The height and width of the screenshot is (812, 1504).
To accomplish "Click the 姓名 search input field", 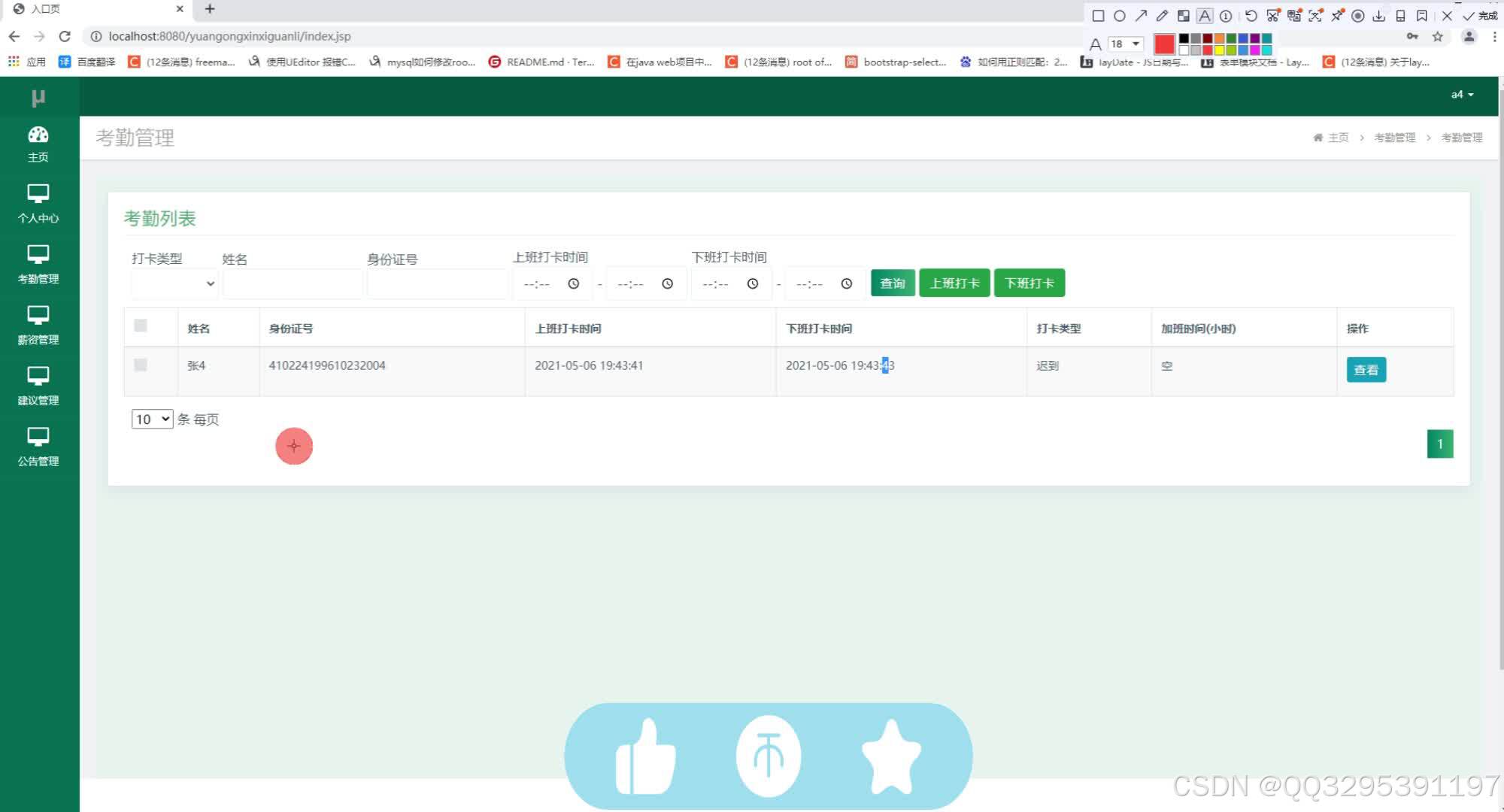I will (x=293, y=283).
